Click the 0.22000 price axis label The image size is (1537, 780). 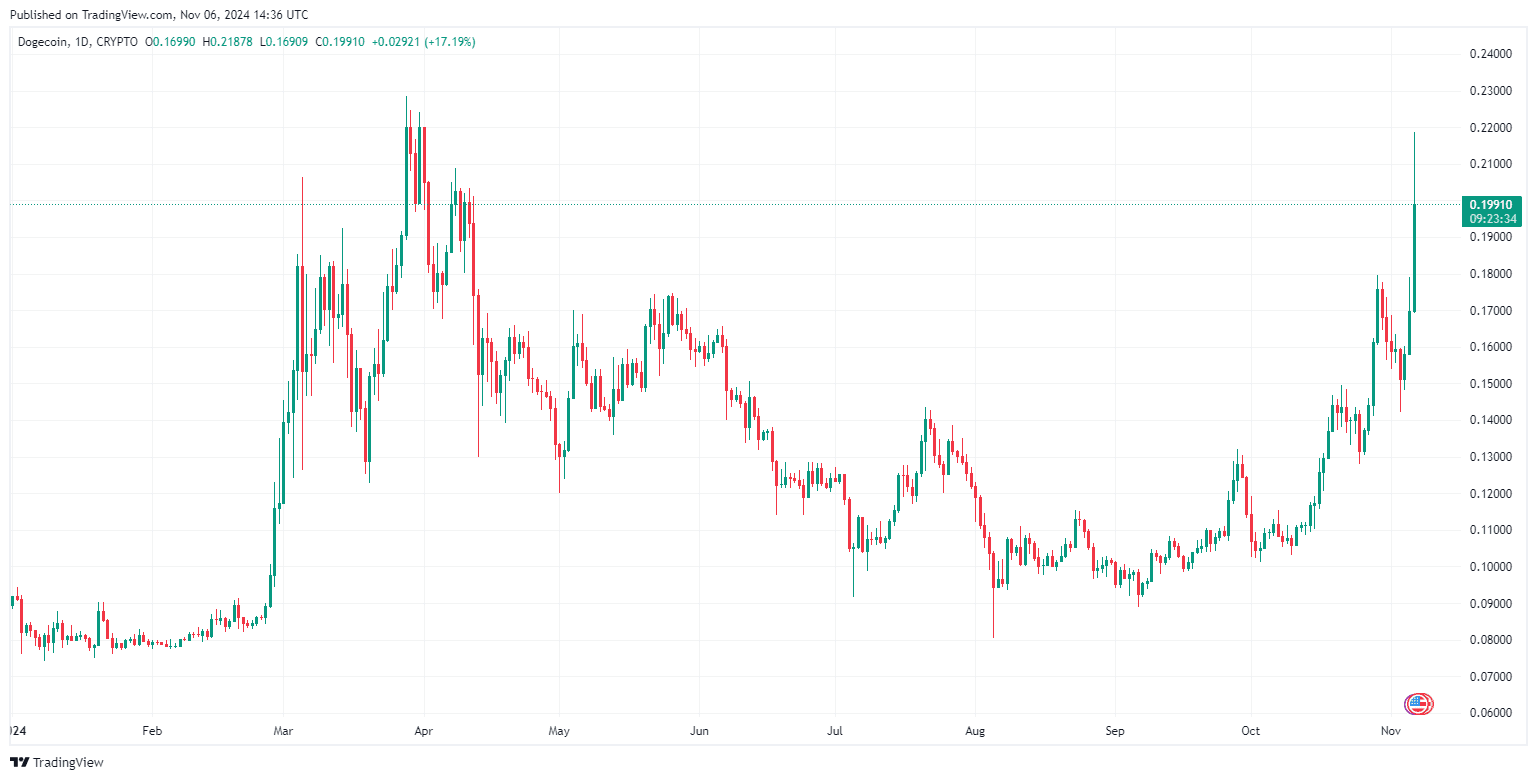(x=1491, y=128)
